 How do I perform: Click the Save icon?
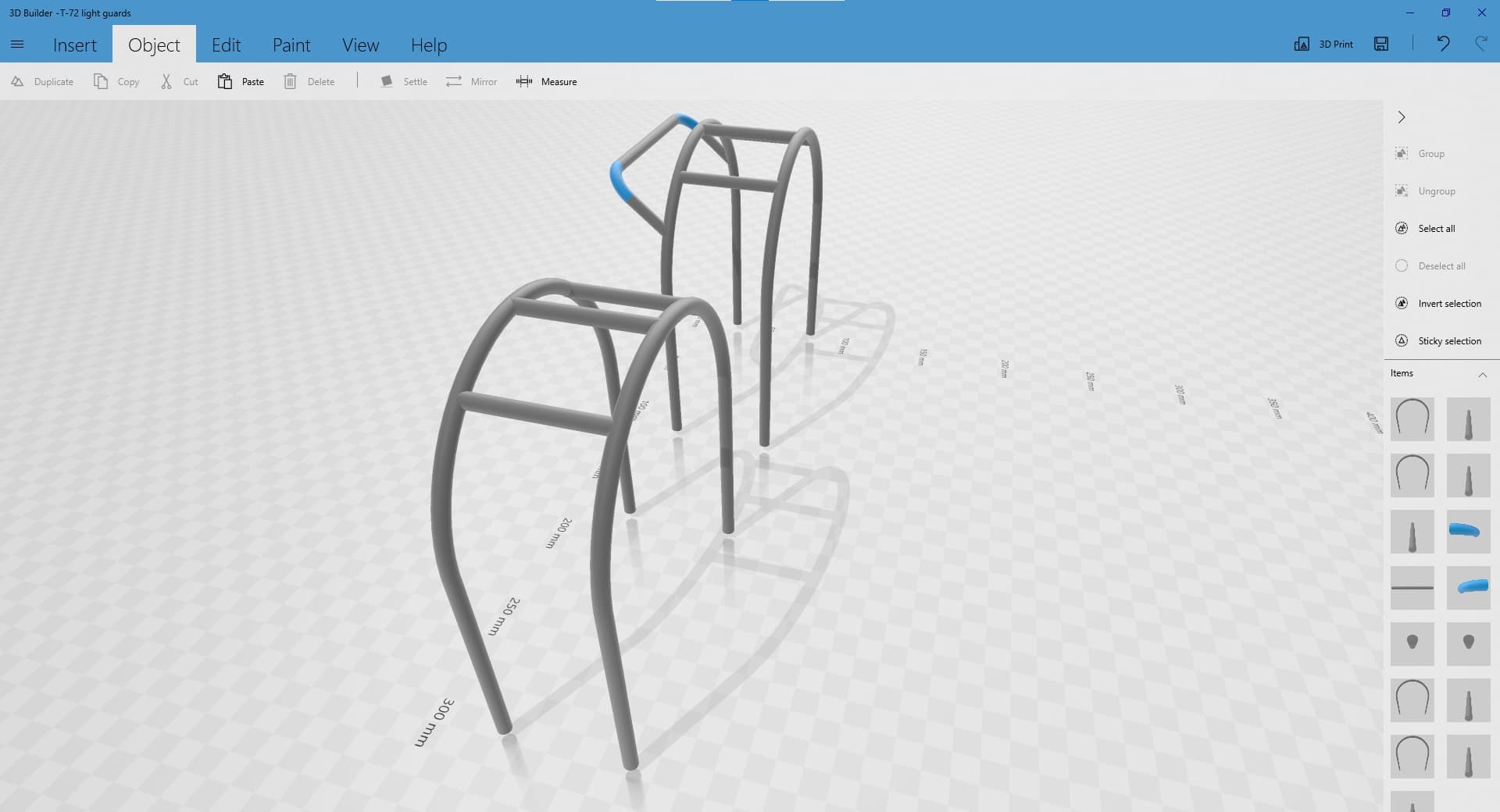[x=1381, y=44]
